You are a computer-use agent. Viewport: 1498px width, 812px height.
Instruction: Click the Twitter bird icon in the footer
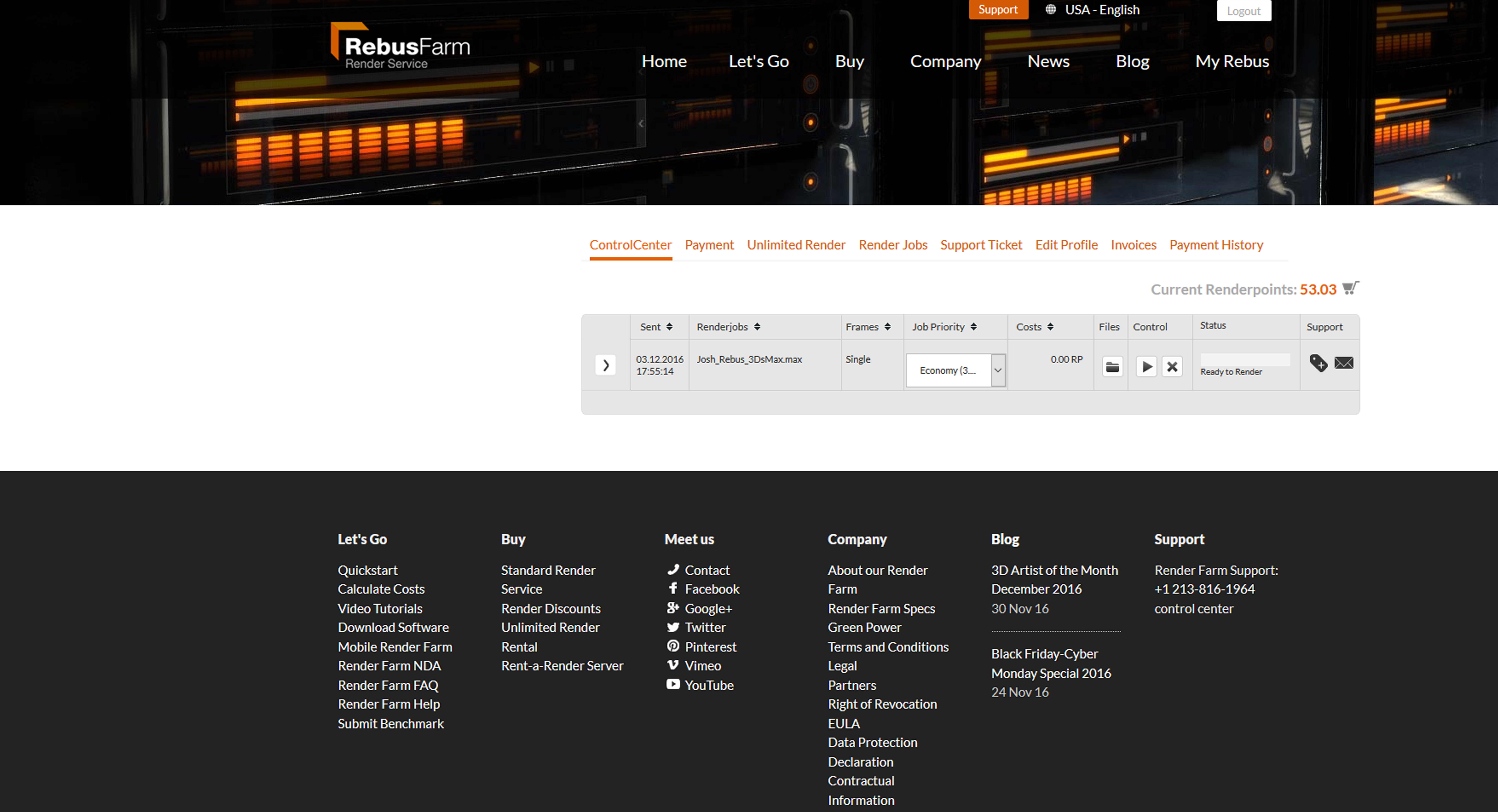coord(673,627)
